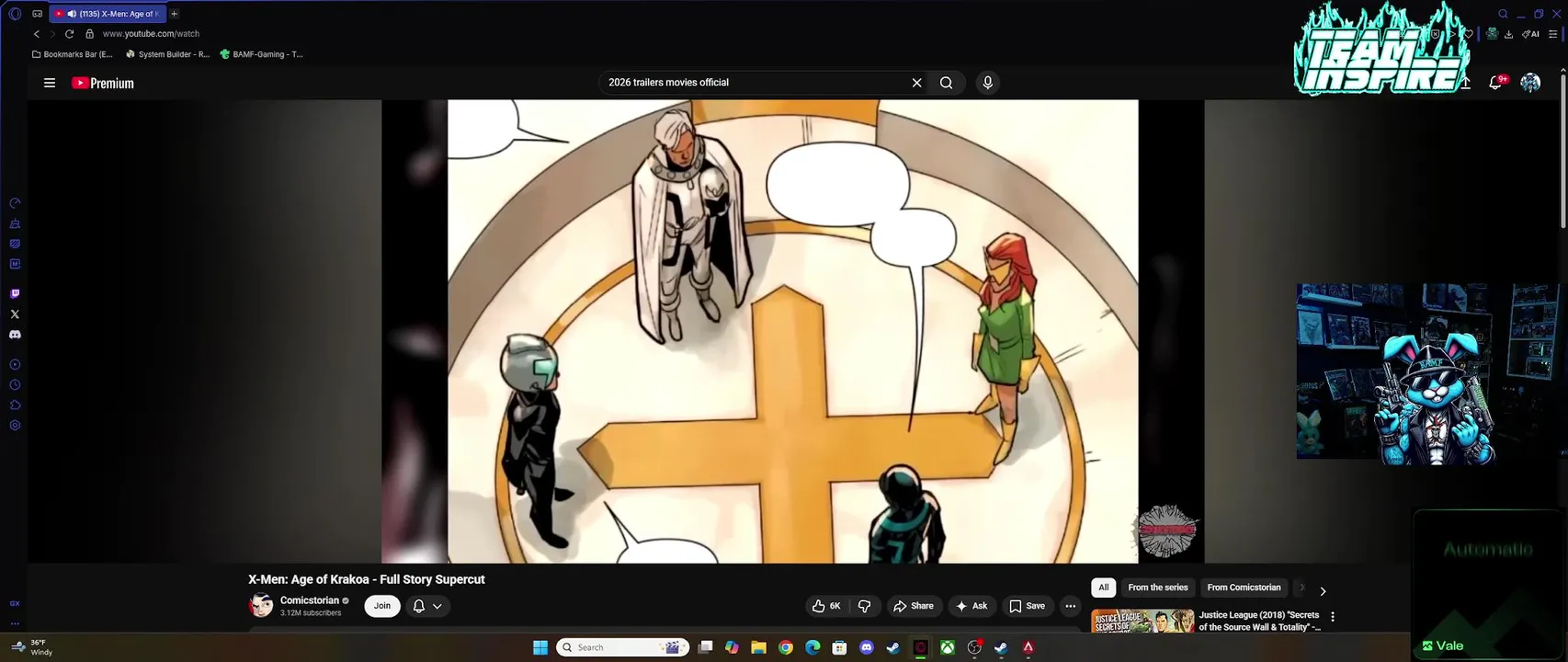
Task: Open File Explorer from the taskbar
Action: click(x=758, y=647)
